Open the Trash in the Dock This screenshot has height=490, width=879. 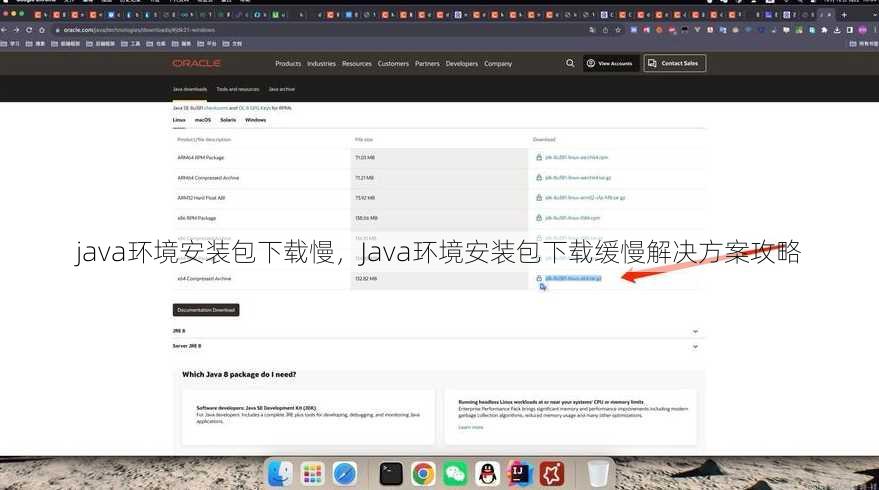(598, 474)
